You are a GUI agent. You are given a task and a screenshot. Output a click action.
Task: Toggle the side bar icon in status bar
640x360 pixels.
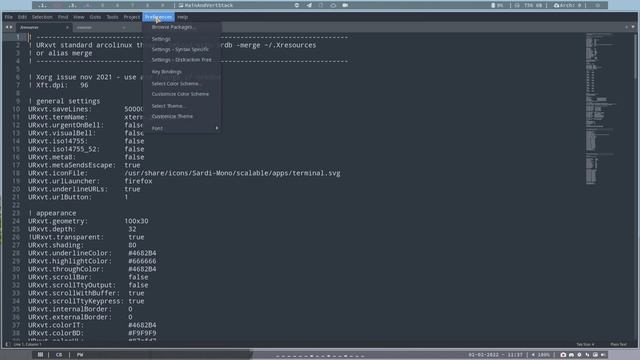point(7,344)
